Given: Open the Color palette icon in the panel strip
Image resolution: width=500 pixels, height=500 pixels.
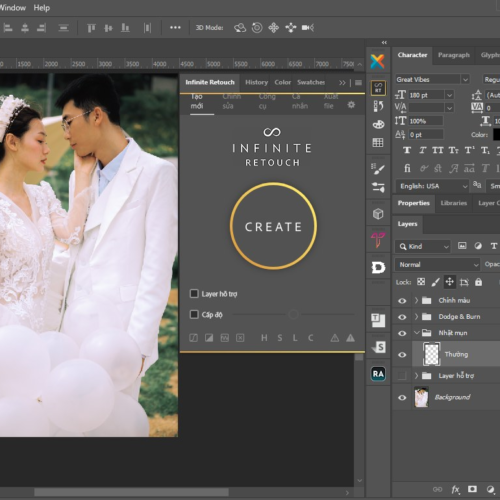Looking at the screenshot, I should (x=378, y=125).
